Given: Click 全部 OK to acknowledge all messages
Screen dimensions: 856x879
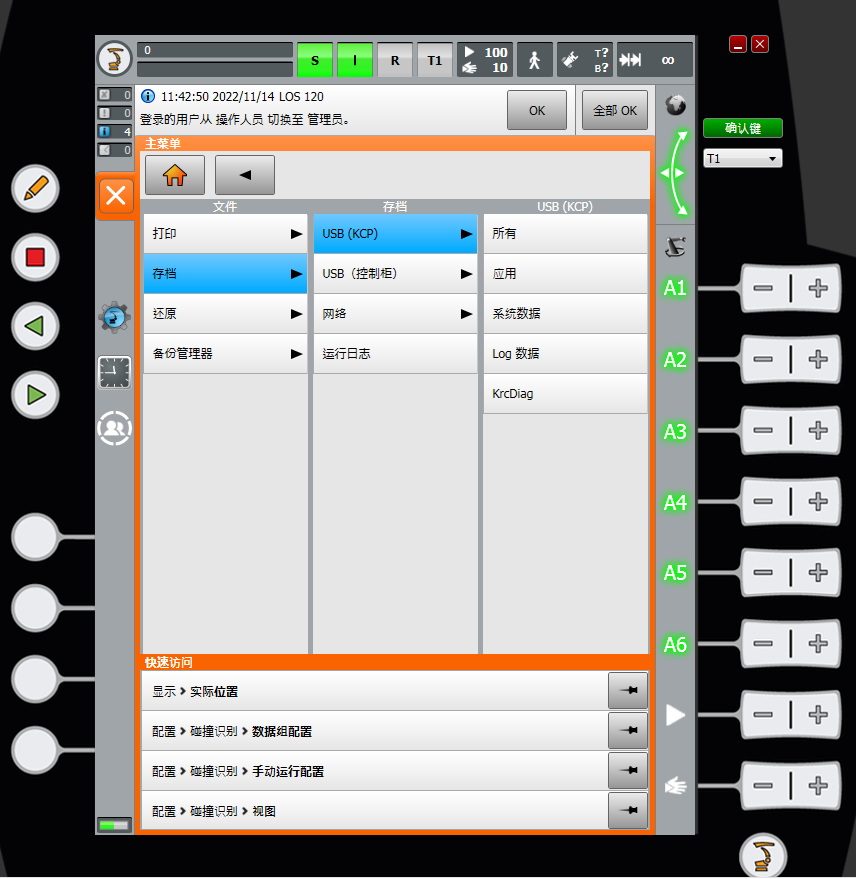Looking at the screenshot, I should point(615,110).
